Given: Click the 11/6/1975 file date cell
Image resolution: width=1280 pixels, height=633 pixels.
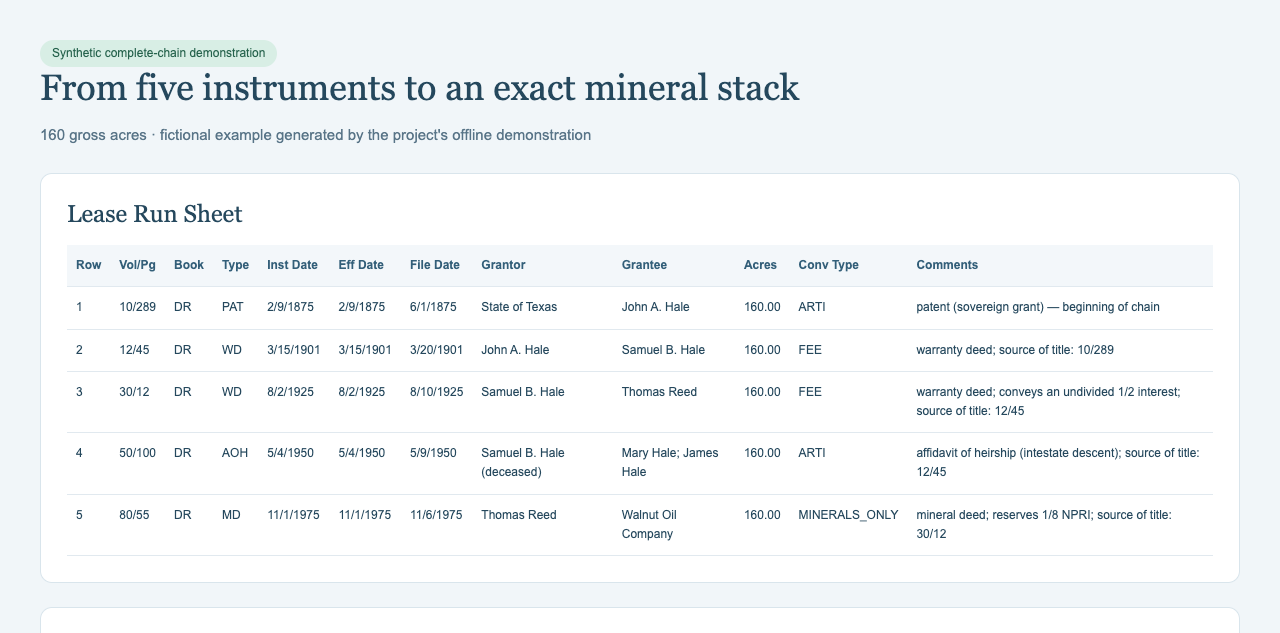Looking at the screenshot, I should coord(436,515).
